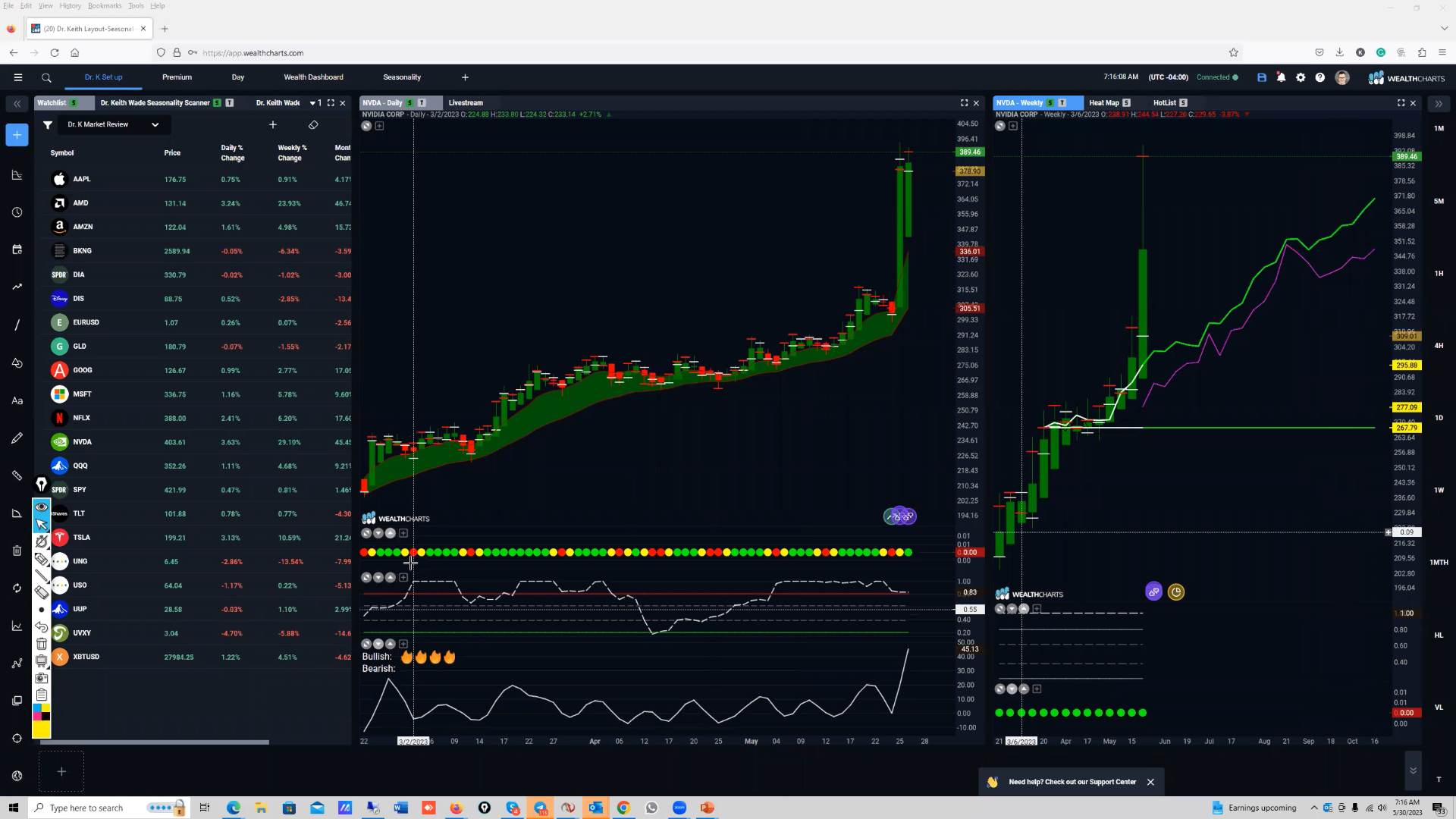Select the 1D timeframe button
The width and height of the screenshot is (1456, 819).
point(1439,418)
